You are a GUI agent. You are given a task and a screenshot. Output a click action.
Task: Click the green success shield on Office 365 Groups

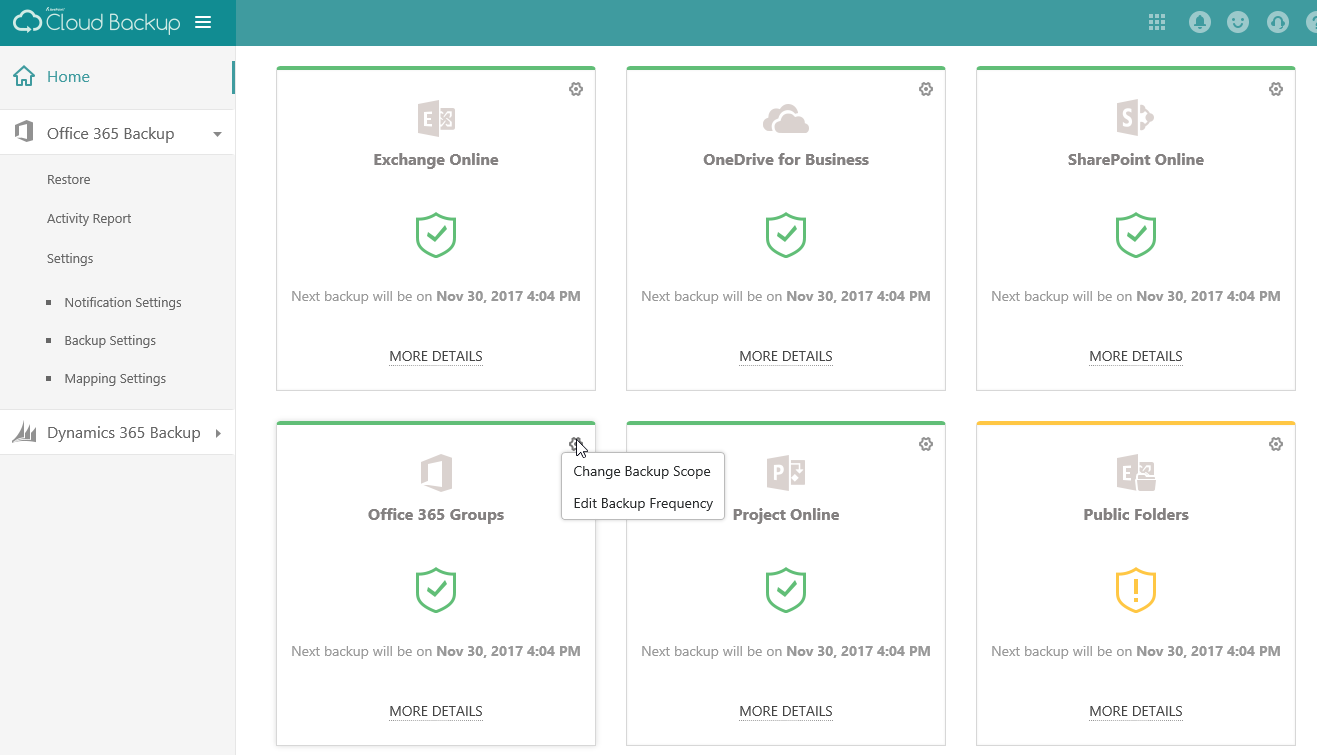[436, 590]
